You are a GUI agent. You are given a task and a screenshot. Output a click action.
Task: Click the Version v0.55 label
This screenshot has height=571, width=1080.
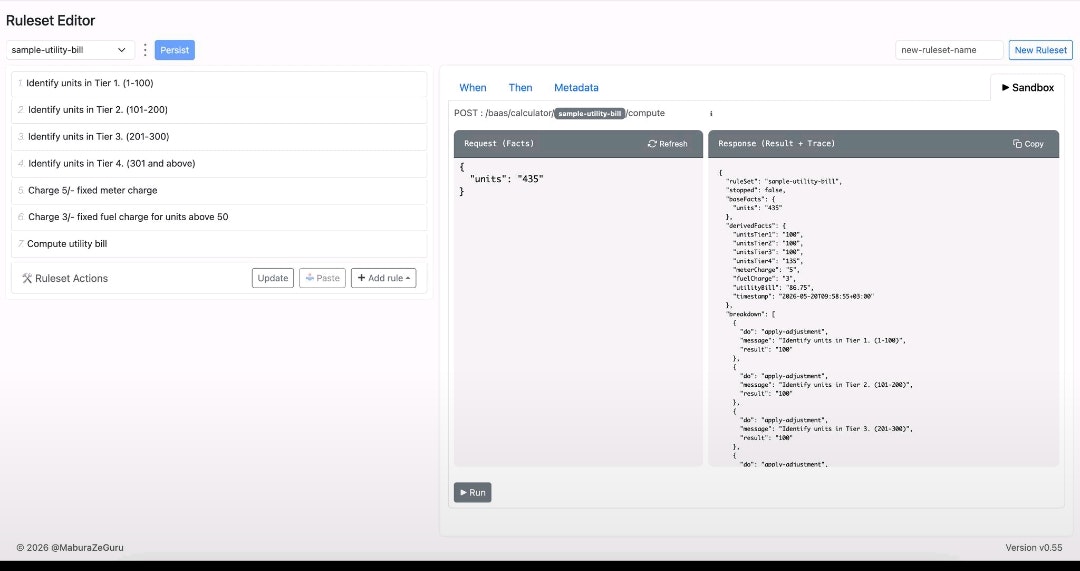[x=1034, y=548]
